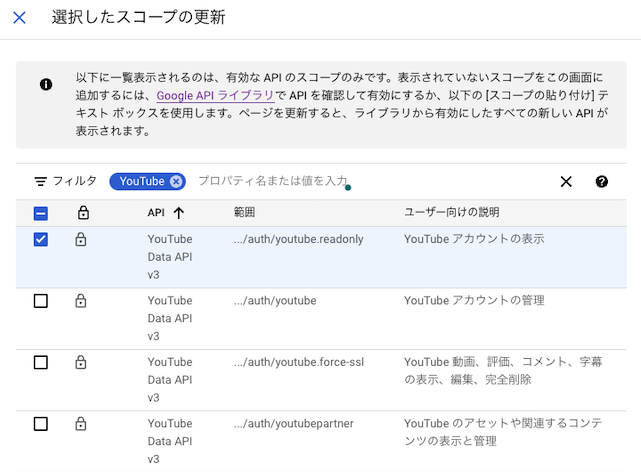Image resolution: width=641 pixels, height=472 pixels.
Task: Click the 範囲 column header
Action: 244,212
